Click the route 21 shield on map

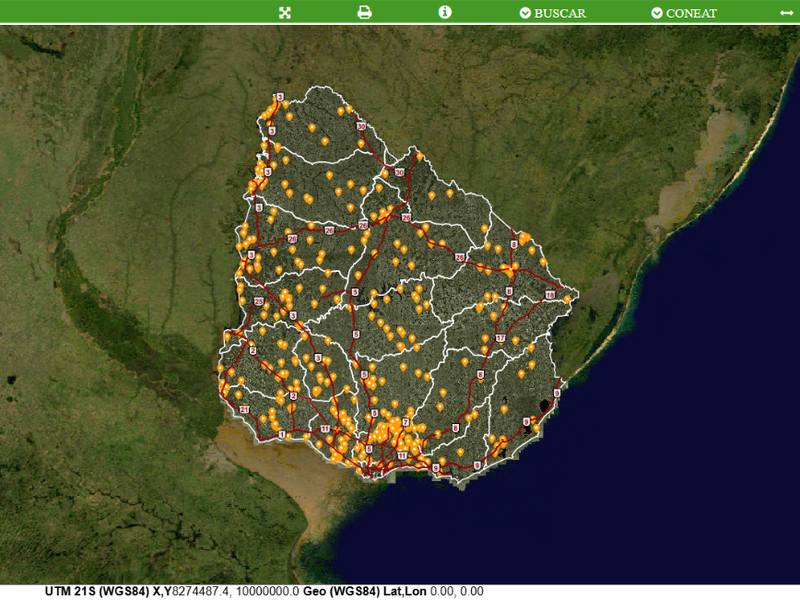point(244,409)
